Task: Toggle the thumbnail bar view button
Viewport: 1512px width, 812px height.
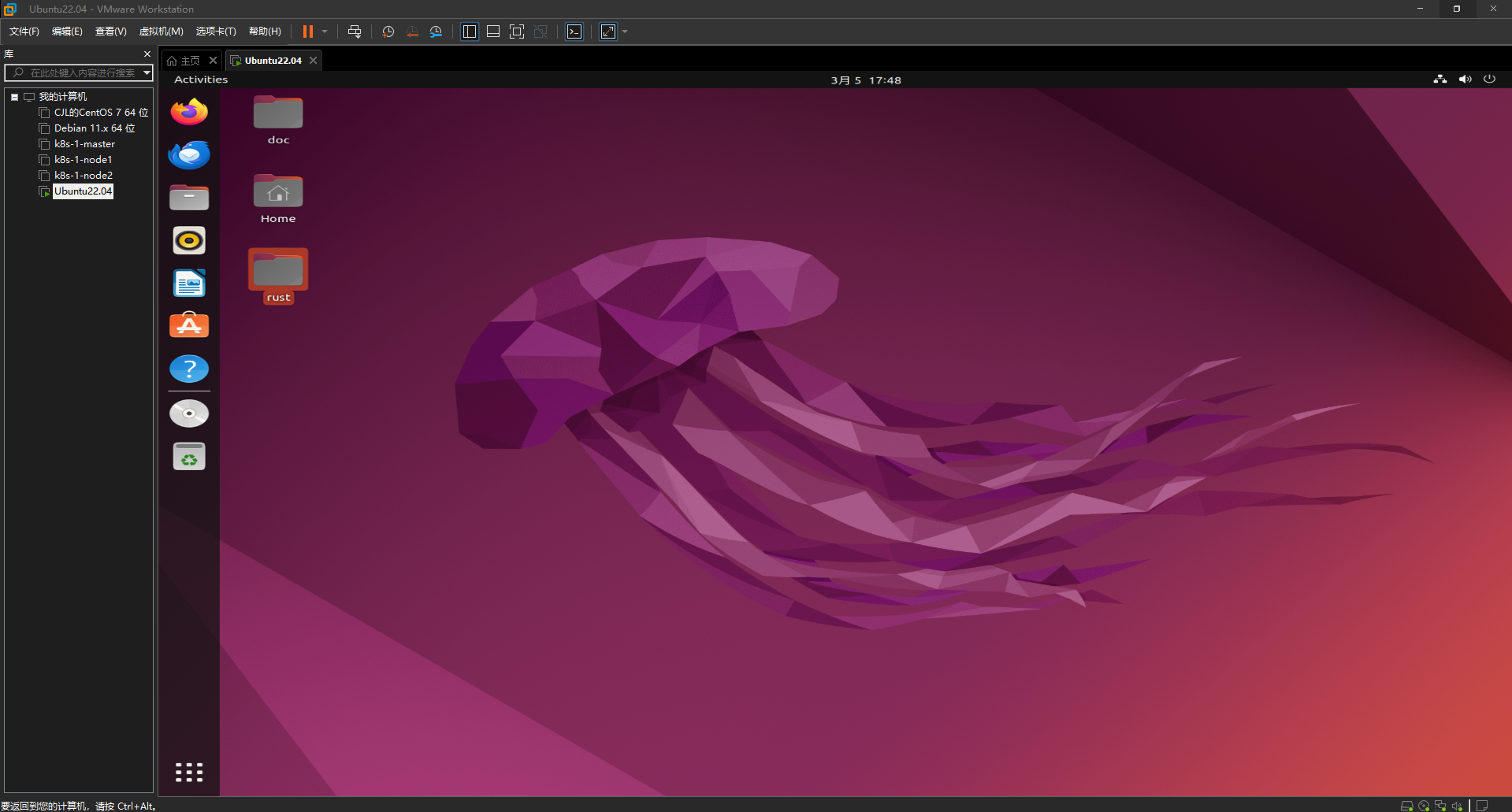Action: click(x=493, y=32)
